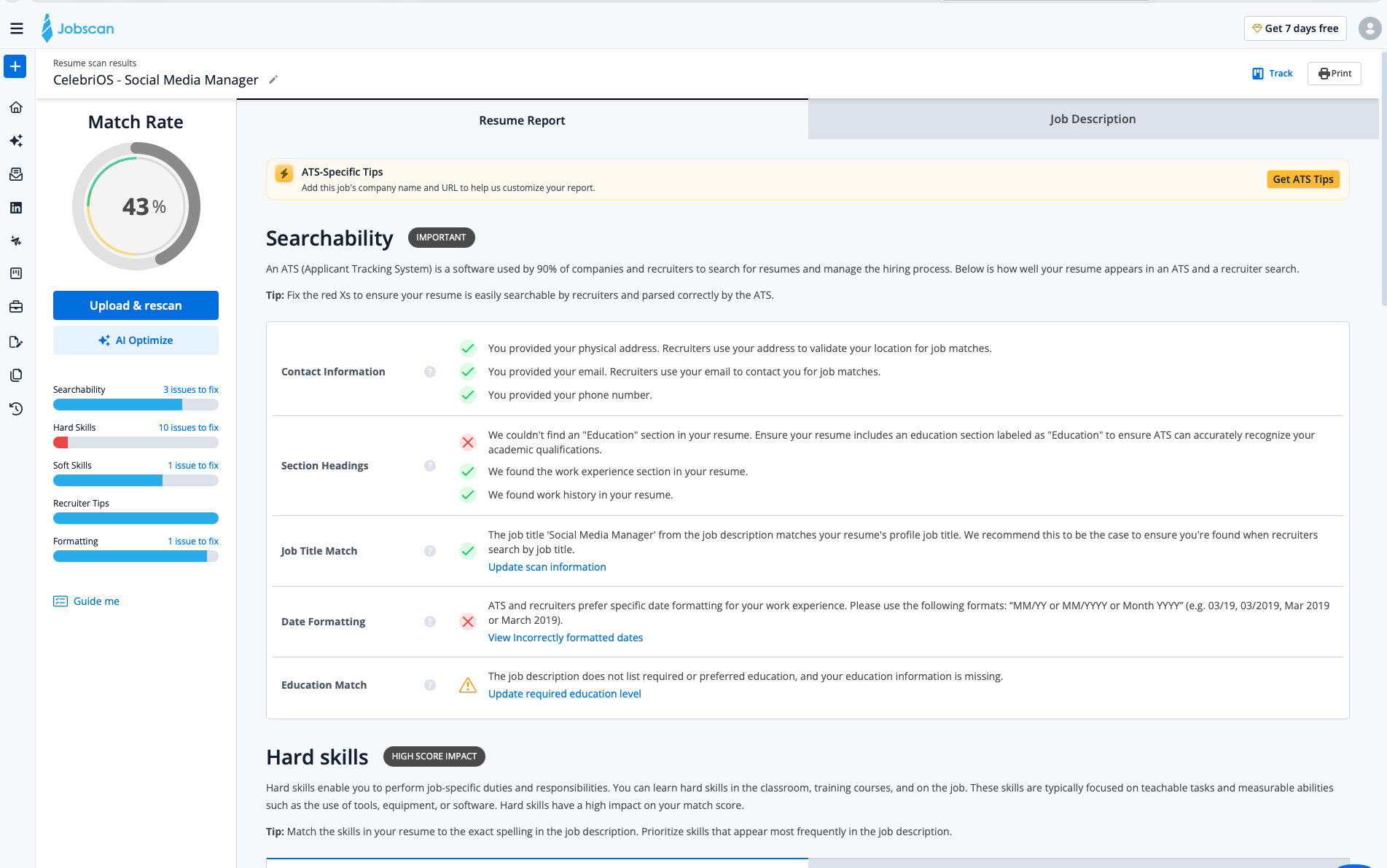1387x868 pixels.
Task: Click the Contact Information help icon
Action: (430, 372)
